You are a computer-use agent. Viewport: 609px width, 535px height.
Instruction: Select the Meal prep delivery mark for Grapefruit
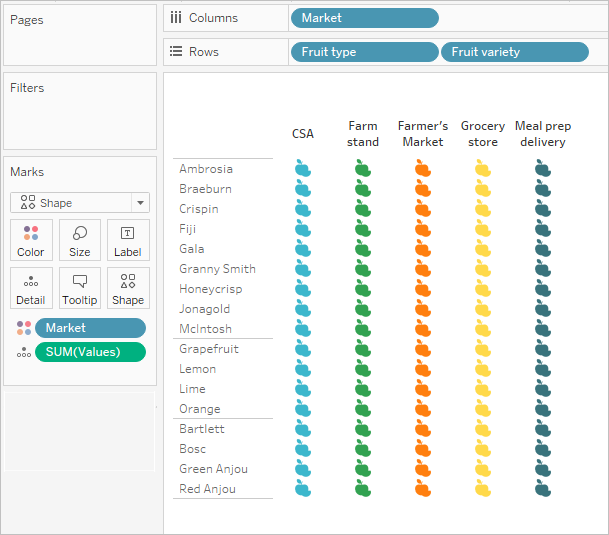point(543,349)
